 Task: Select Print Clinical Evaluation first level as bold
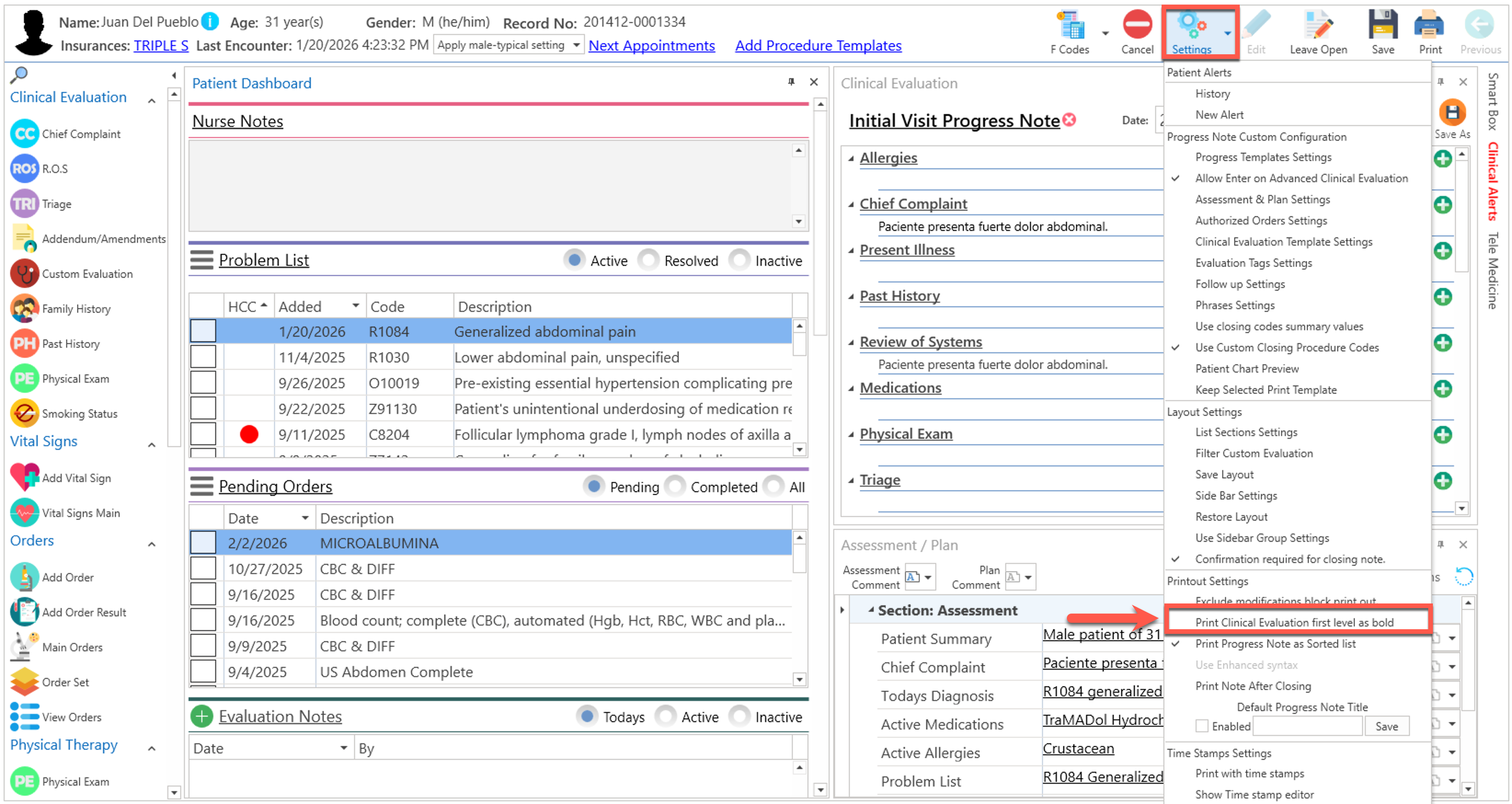pos(1294,622)
